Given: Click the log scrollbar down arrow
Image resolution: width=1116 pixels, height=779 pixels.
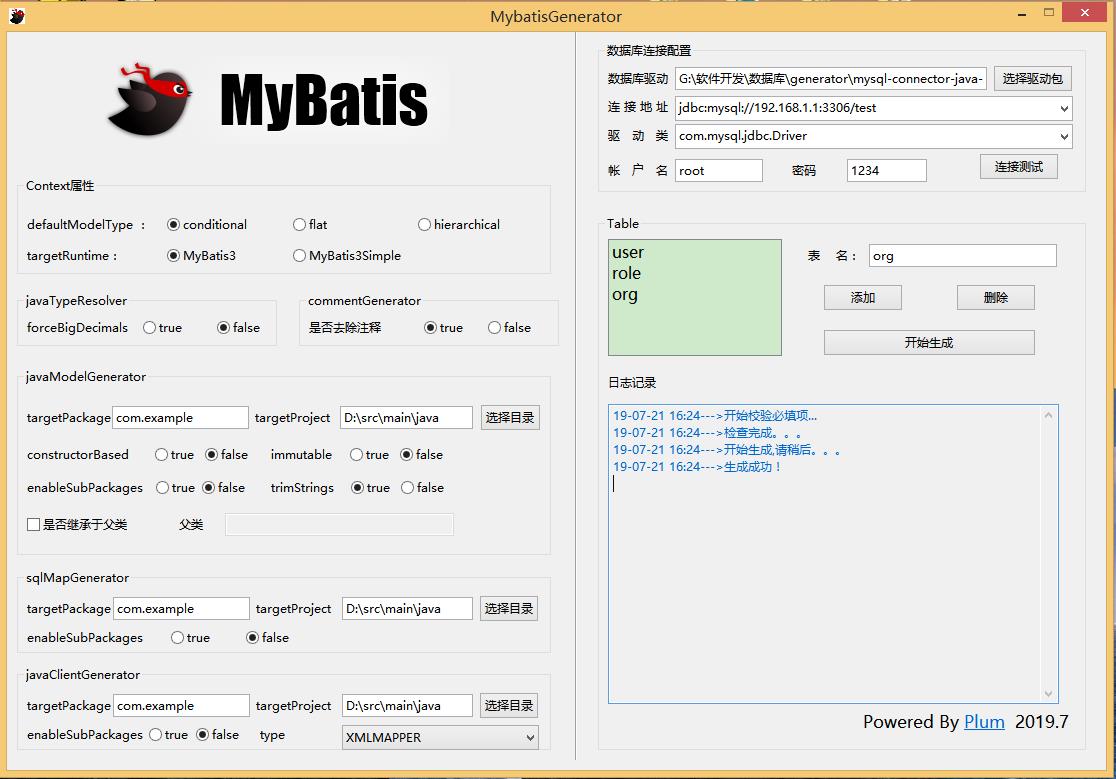Looking at the screenshot, I should point(1048,694).
